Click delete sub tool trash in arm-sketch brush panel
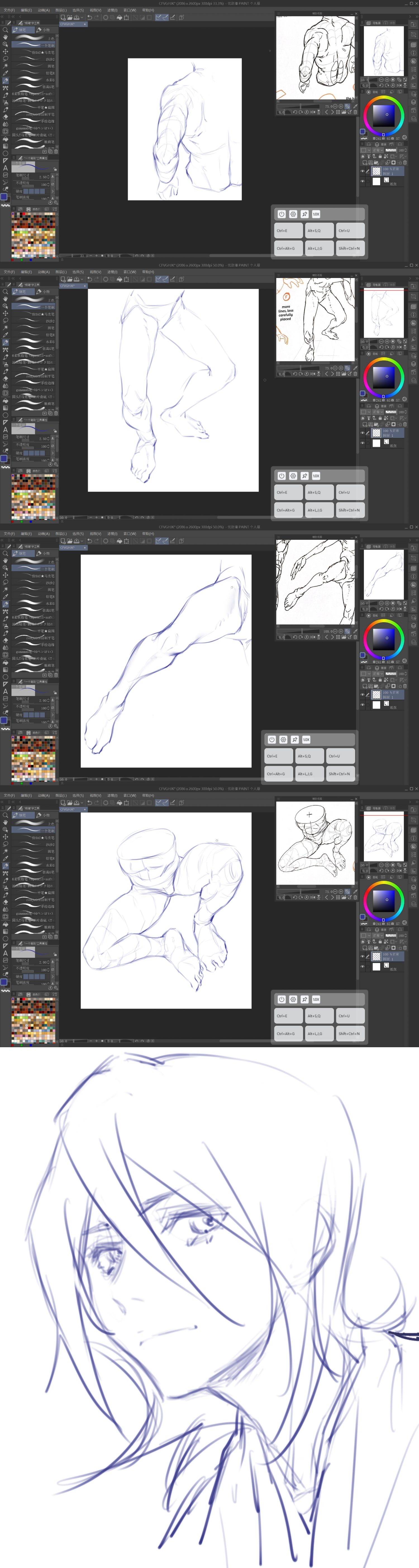The image size is (419, 1568). 56,151
